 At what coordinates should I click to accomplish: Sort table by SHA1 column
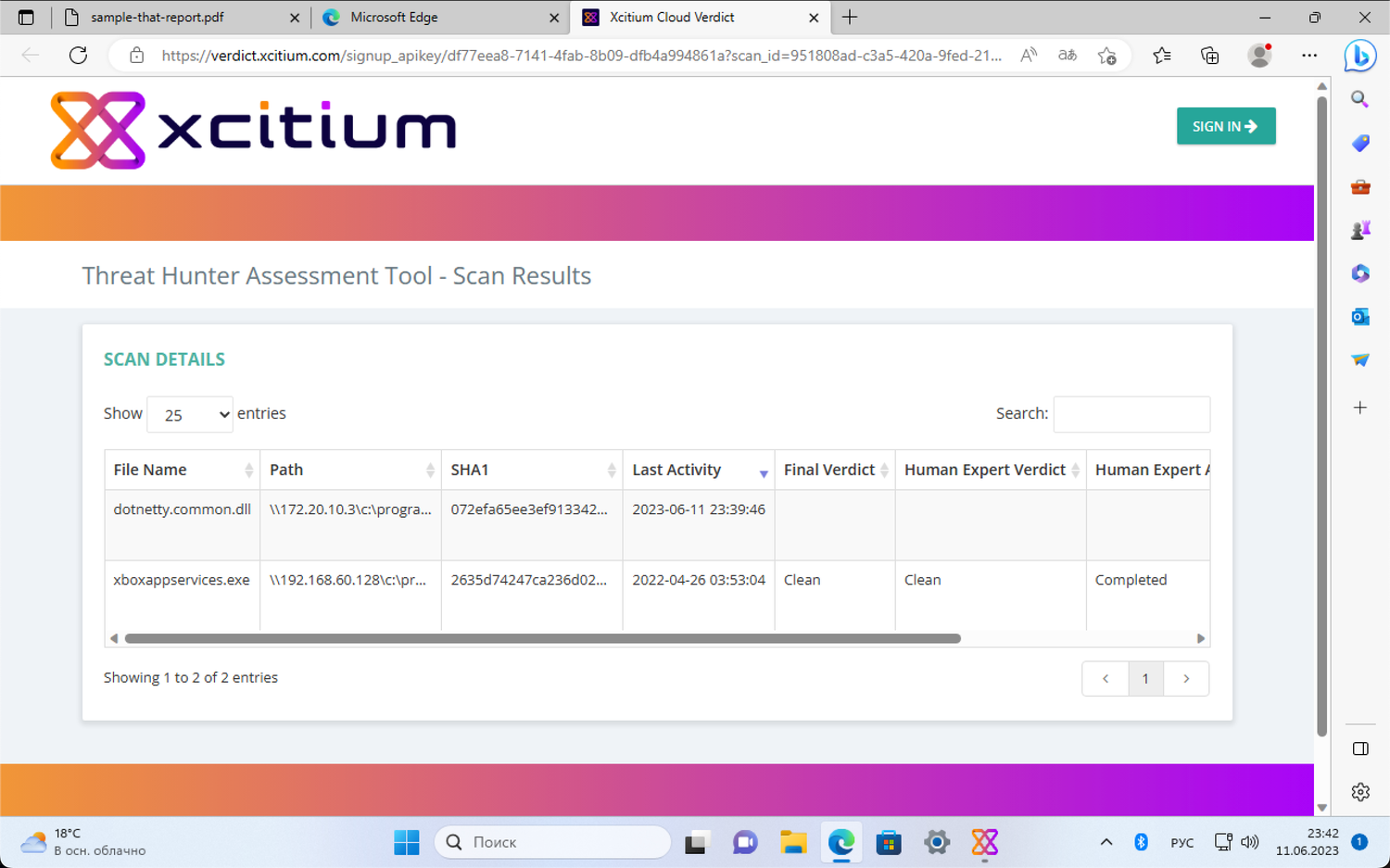[533, 470]
